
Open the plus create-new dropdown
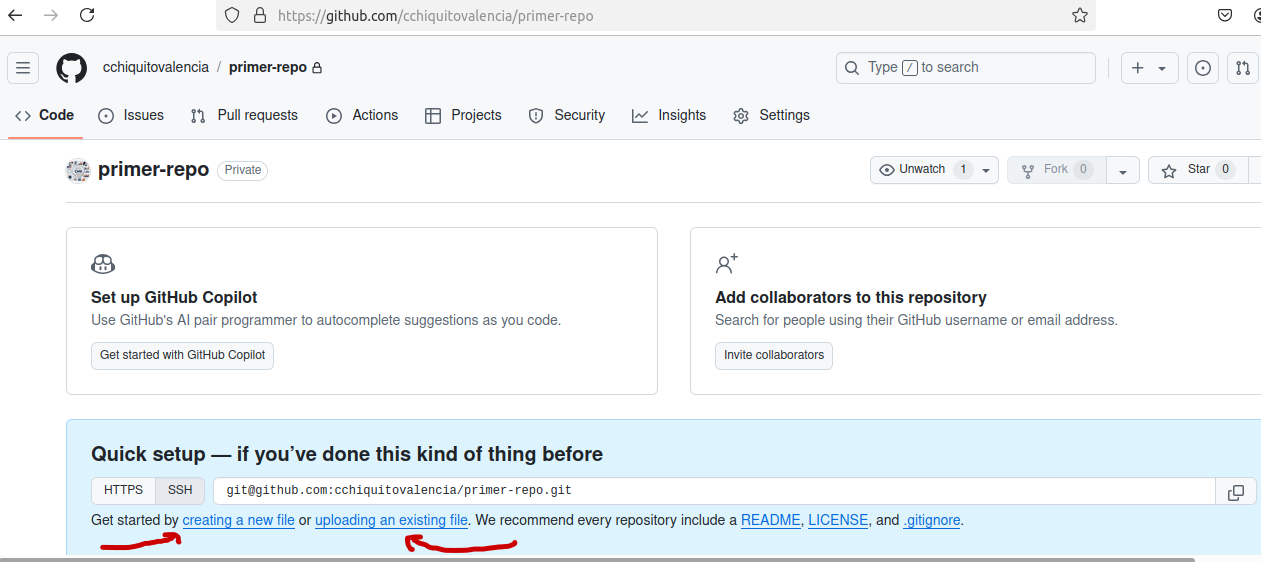click(1149, 68)
